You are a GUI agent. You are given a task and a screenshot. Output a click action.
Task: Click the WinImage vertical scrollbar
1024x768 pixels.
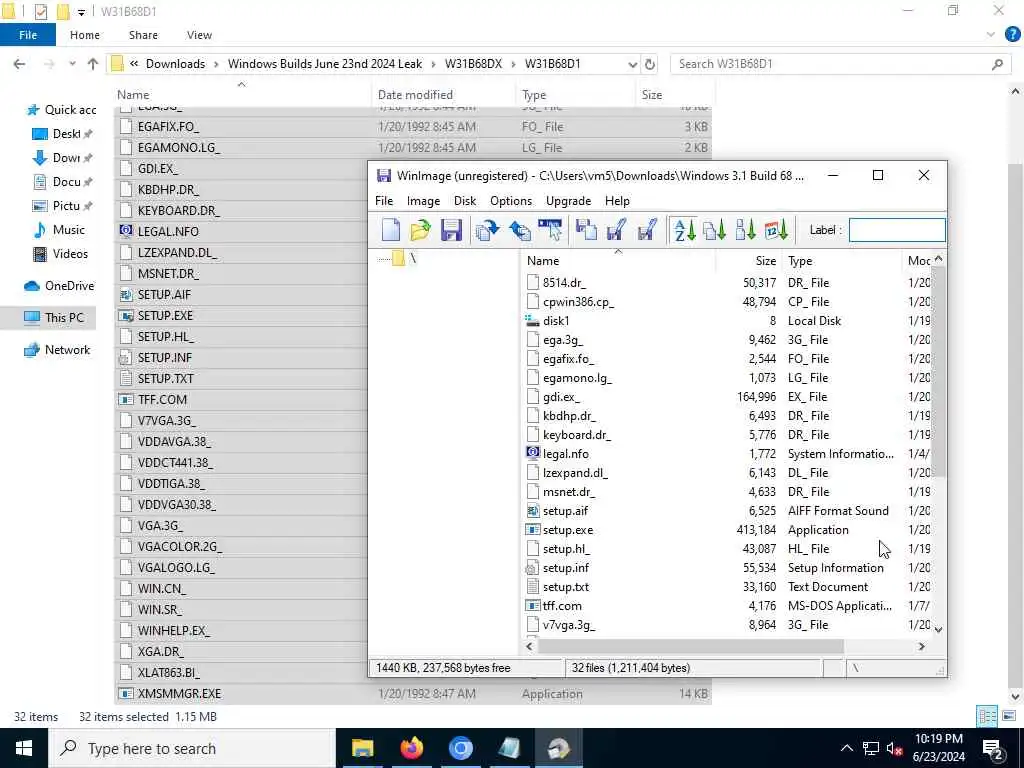(x=938, y=371)
